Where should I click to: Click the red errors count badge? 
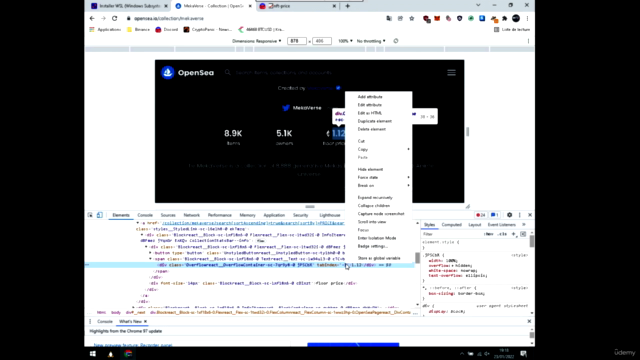click(480, 215)
